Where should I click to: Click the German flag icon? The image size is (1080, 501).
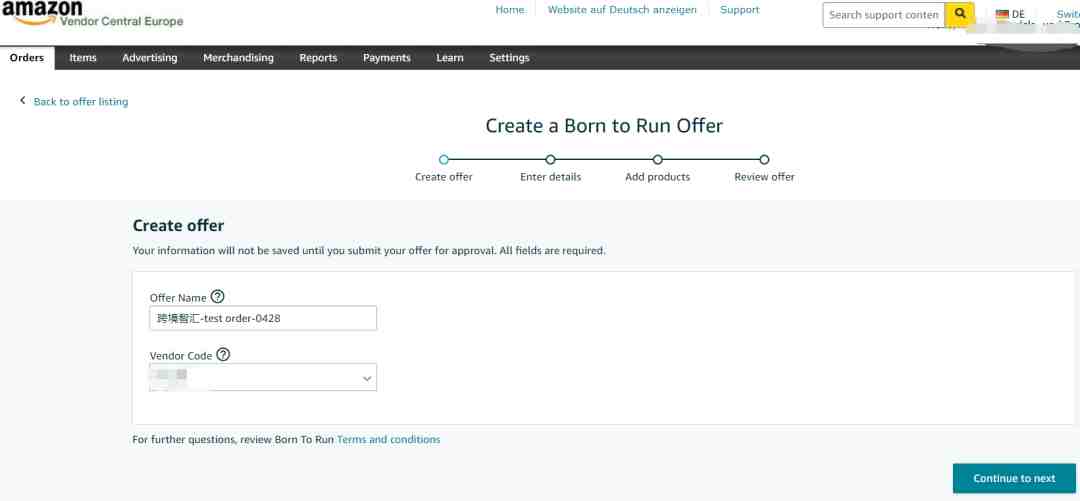click(x=1001, y=14)
